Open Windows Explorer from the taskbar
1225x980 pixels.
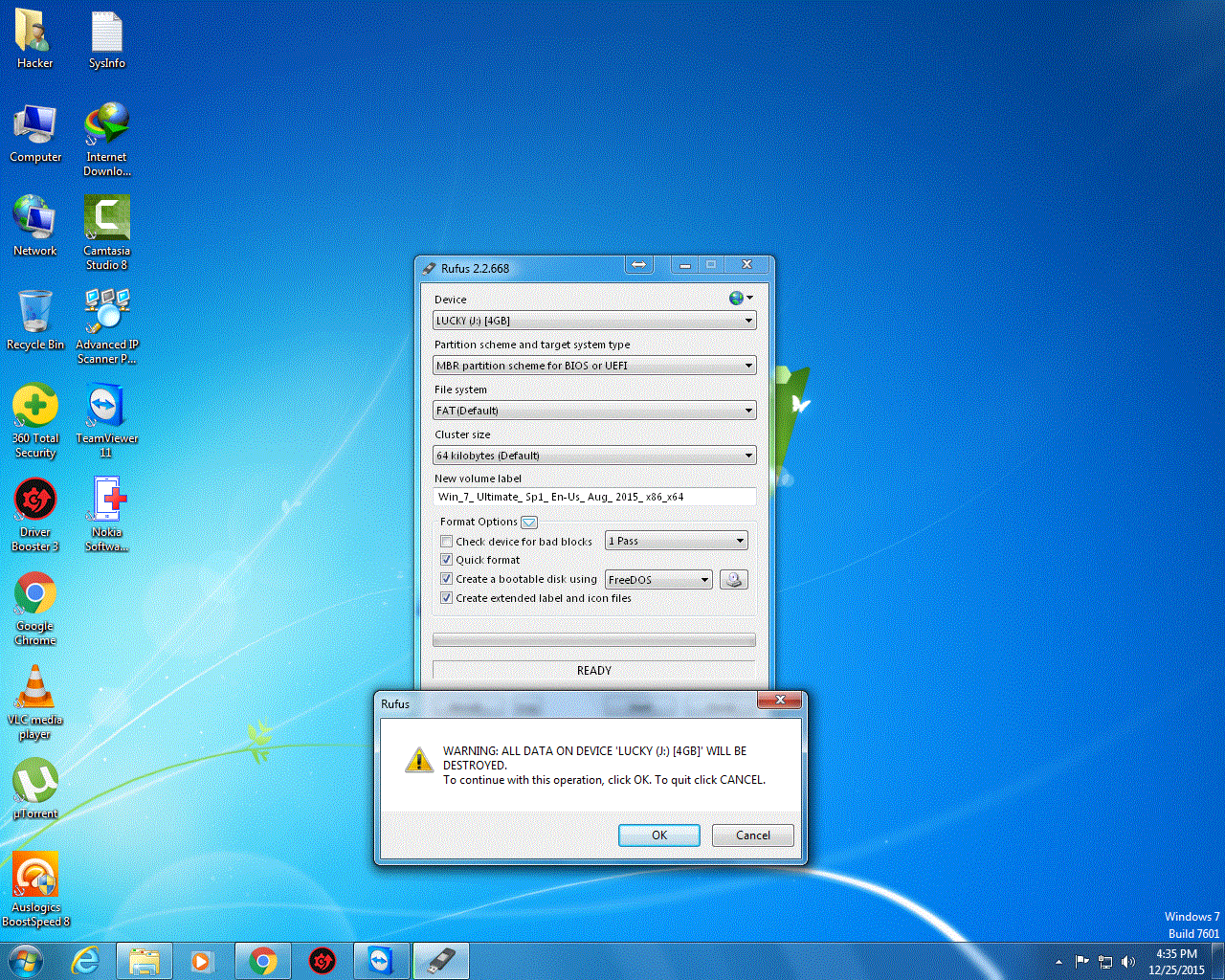pyautogui.click(x=145, y=961)
